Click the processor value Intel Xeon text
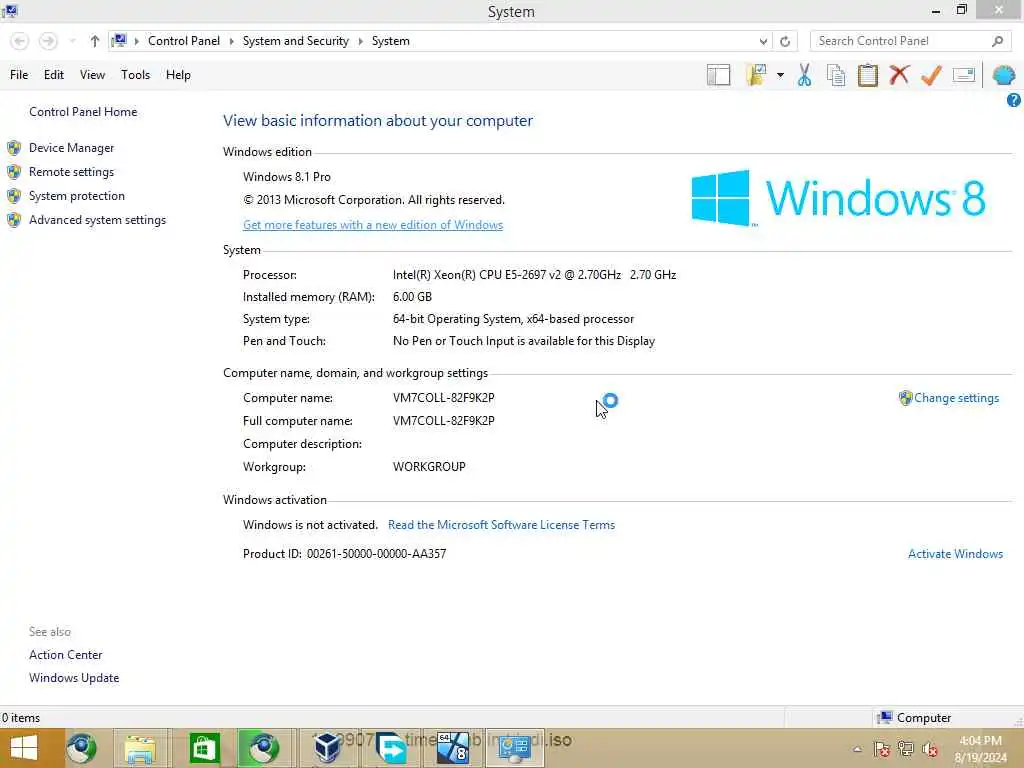 [534, 275]
